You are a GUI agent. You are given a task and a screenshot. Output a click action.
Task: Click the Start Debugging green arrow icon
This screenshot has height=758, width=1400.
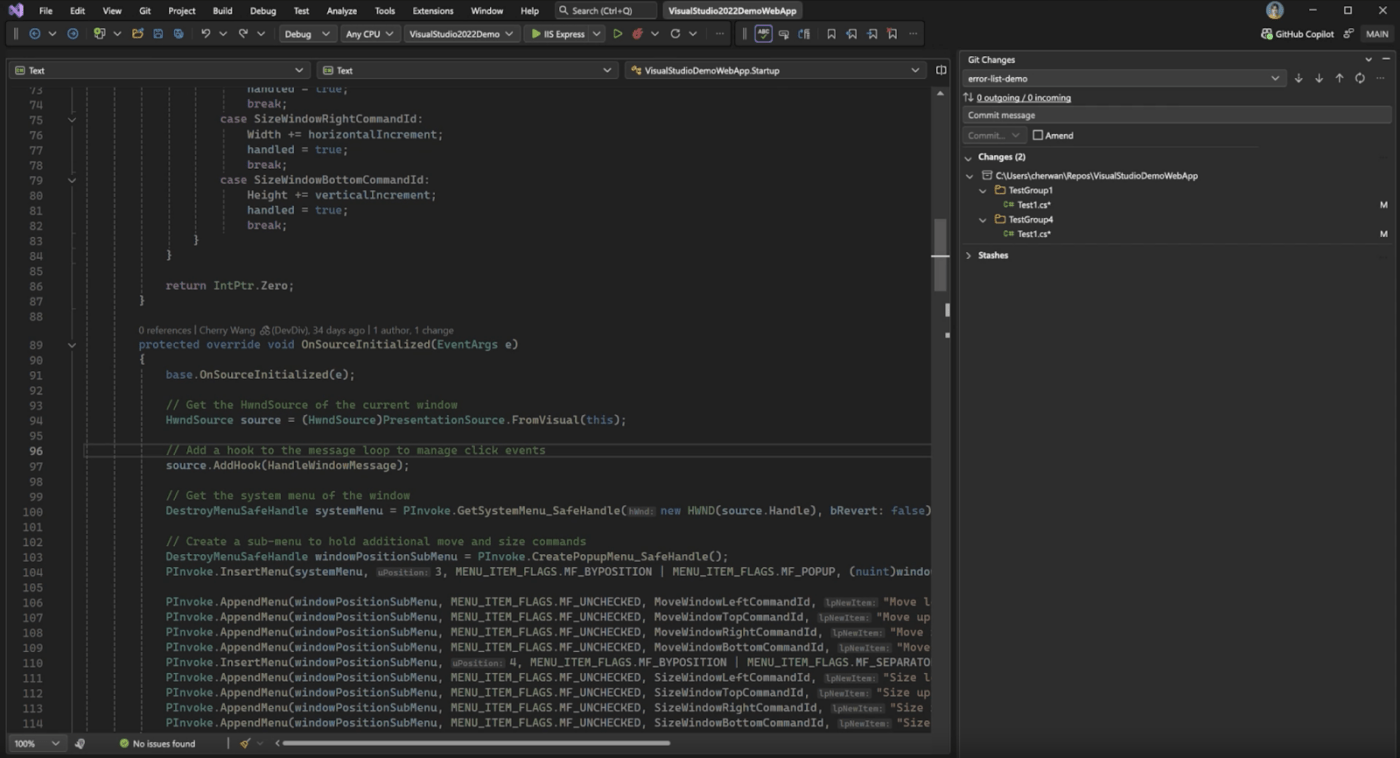617,33
